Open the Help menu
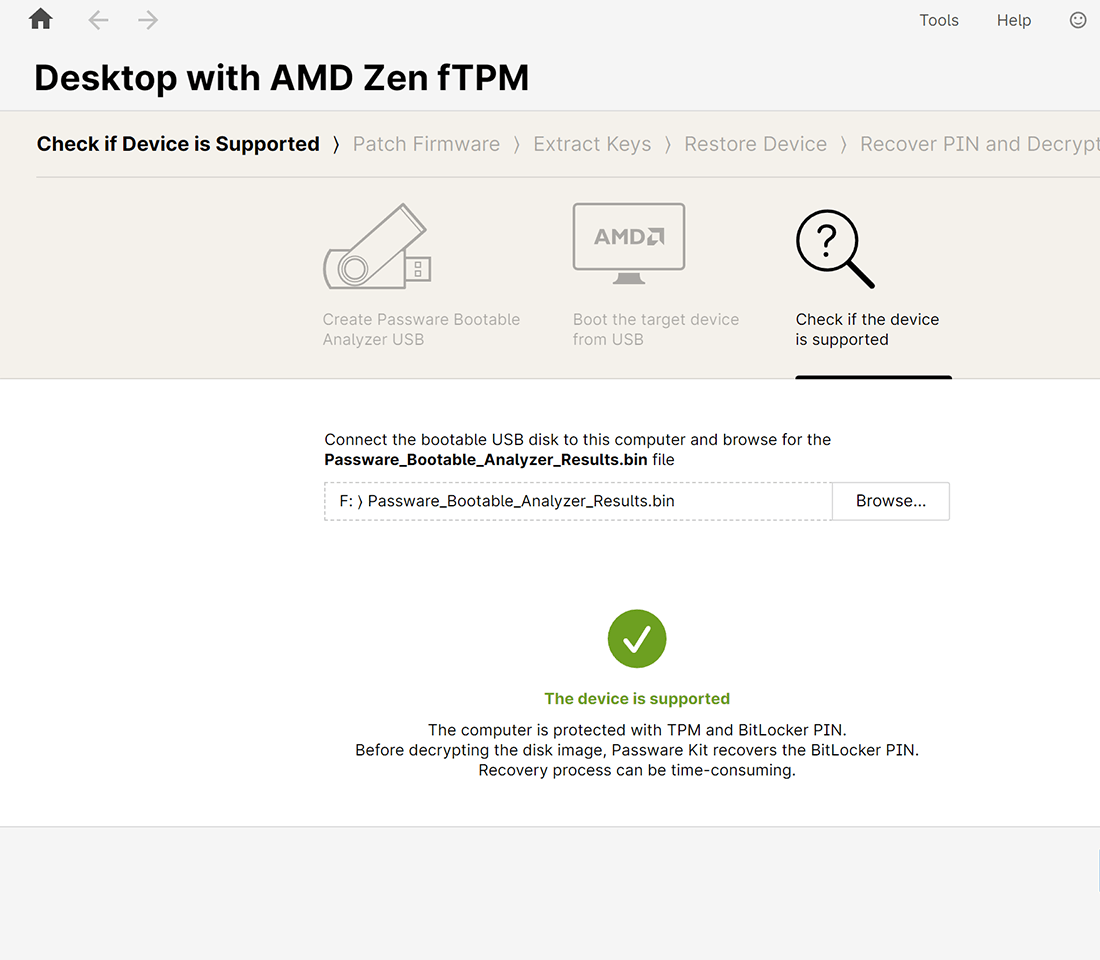Viewport: 1100px width, 960px height. 1013,20
